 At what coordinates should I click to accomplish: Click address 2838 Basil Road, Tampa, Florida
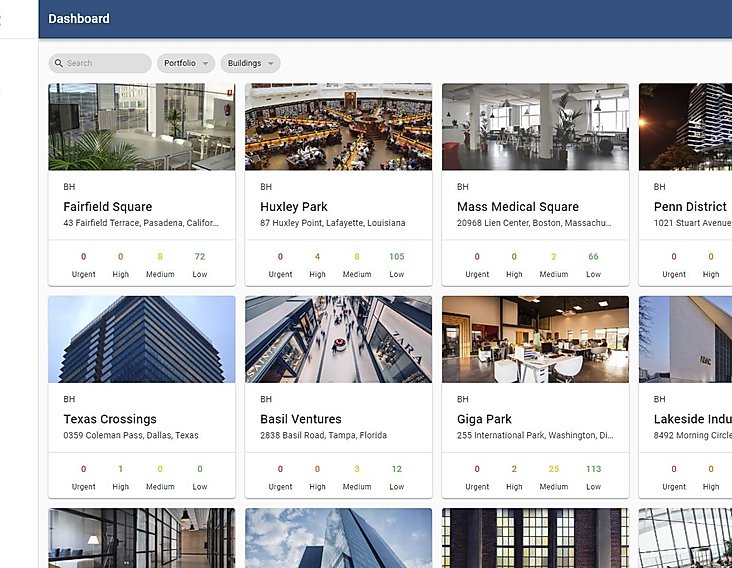click(x=324, y=435)
